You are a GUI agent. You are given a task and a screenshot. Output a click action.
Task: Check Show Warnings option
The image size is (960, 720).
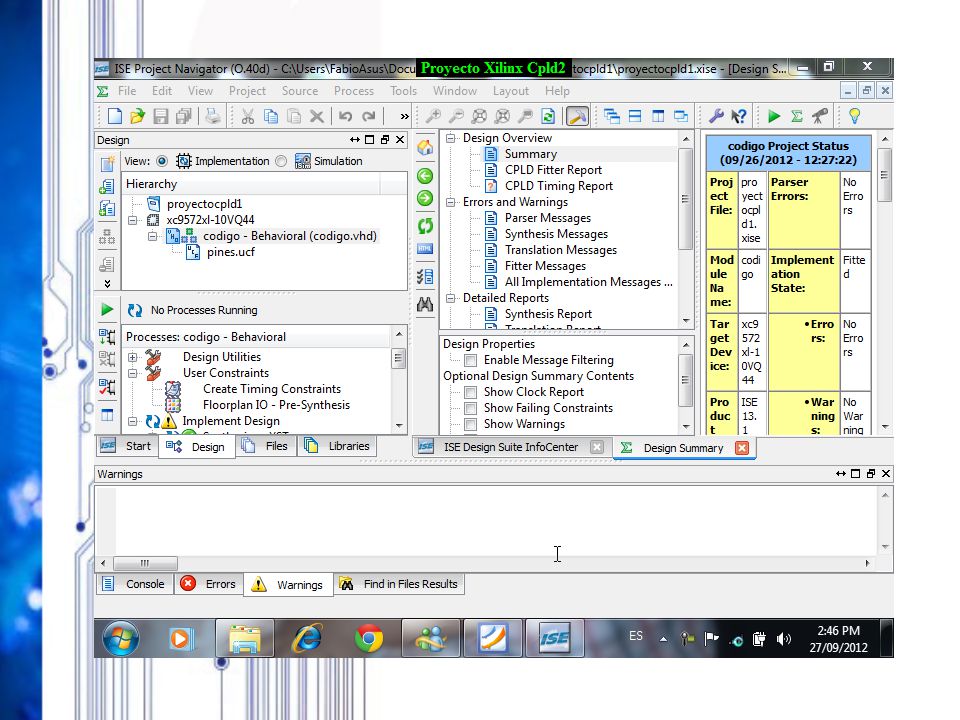coord(471,424)
